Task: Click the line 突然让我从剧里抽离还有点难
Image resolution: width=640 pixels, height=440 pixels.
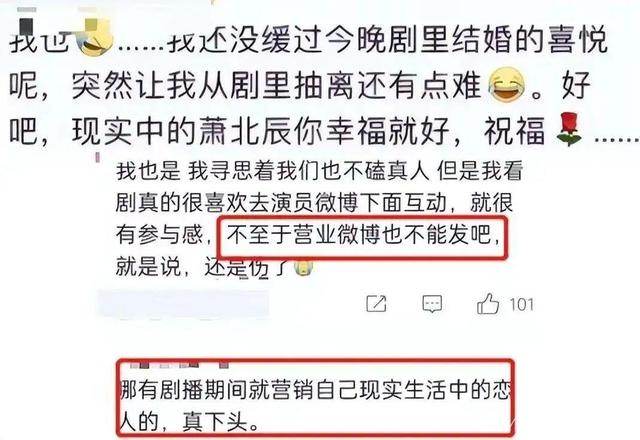Action: 276,86
